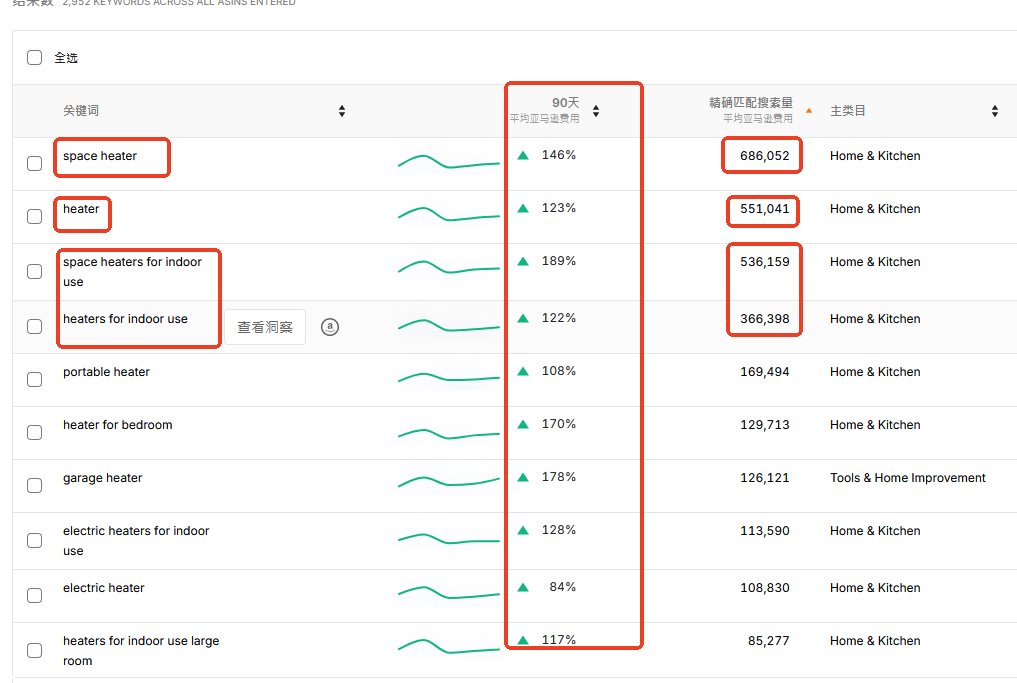Sort by 主类目 column arrows
This screenshot has width=1017, height=683.
pos(995,111)
